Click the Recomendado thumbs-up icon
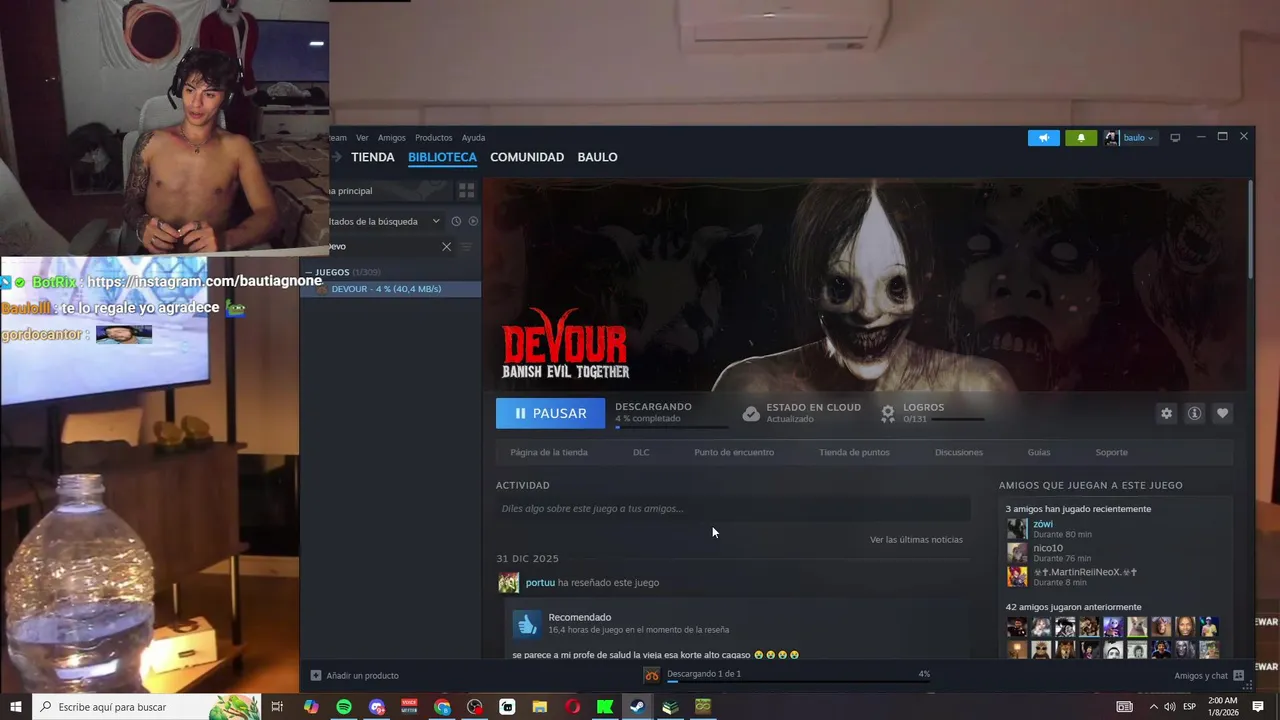Viewport: 1280px width, 720px height. (527, 624)
